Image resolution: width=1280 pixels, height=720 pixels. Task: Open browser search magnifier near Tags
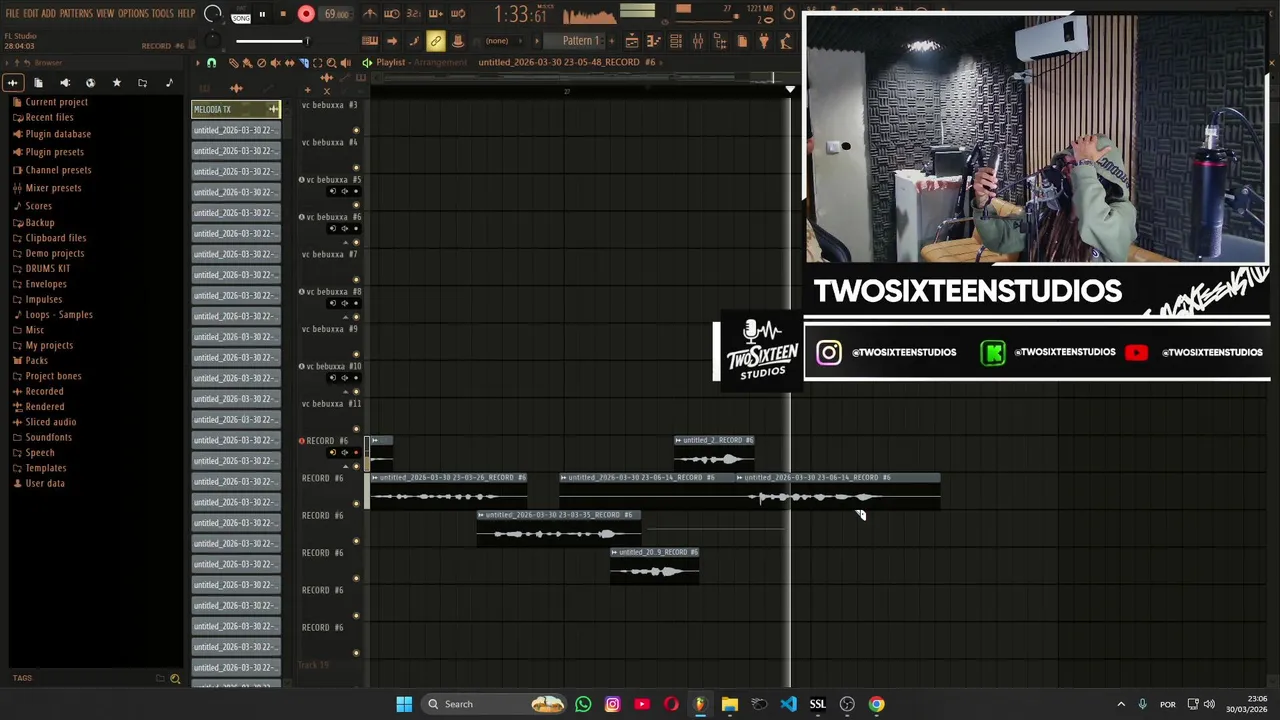[175, 679]
